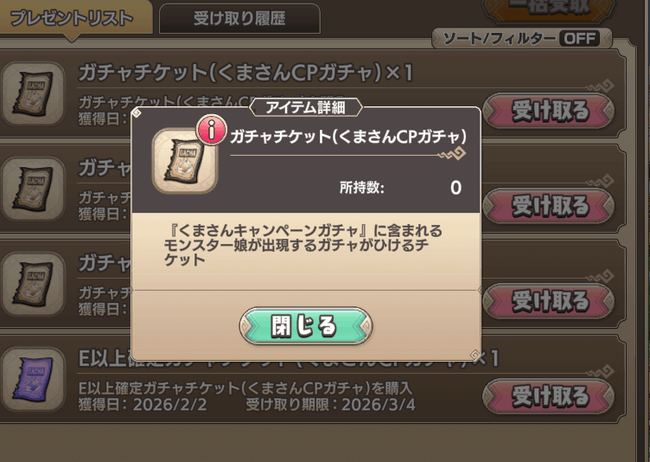
Task: Claim the E以上確定 ticket with 受け取る
Action: (548, 396)
